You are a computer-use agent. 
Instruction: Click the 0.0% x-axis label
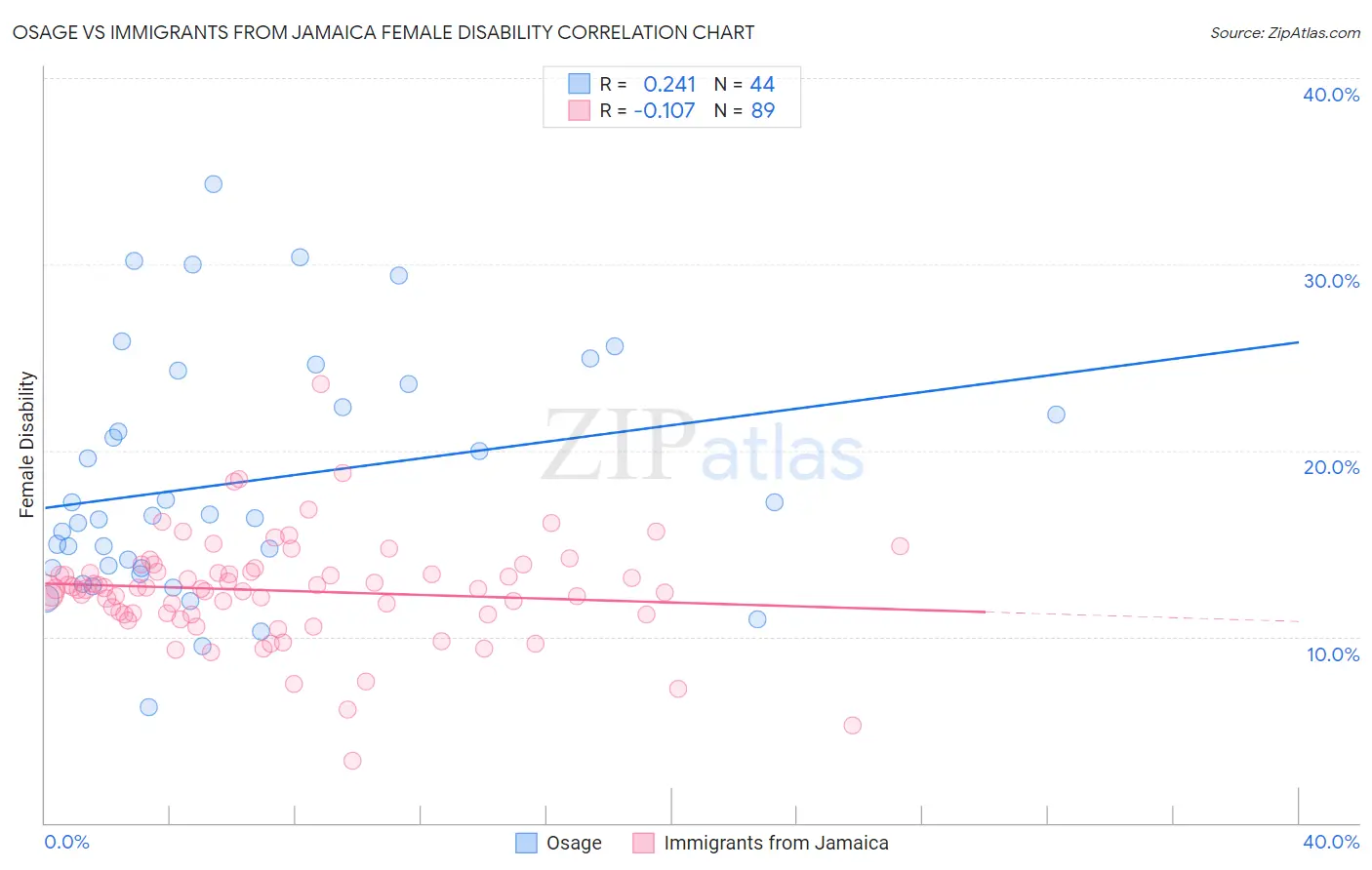click(x=66, y=842)
